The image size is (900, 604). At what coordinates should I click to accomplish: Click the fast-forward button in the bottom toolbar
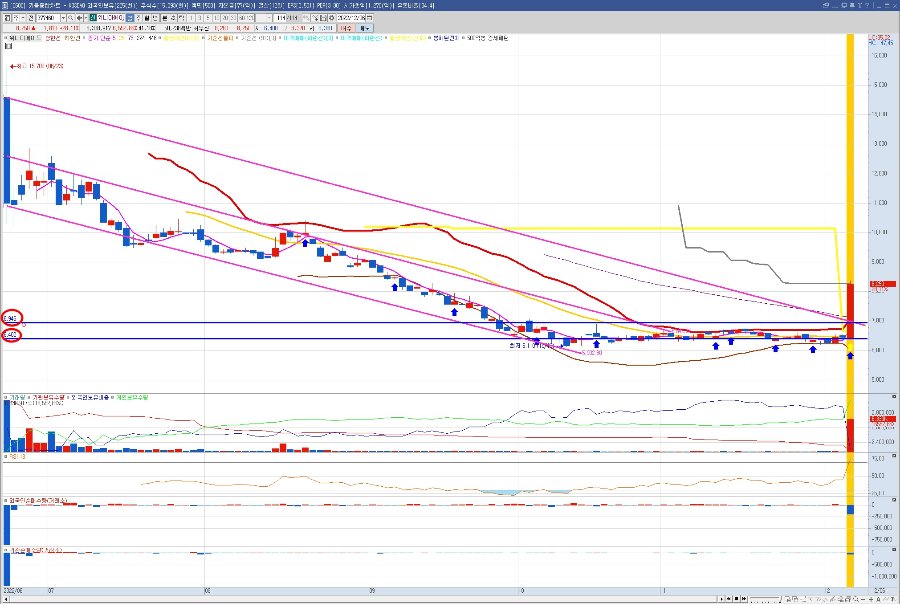point(744,599)
